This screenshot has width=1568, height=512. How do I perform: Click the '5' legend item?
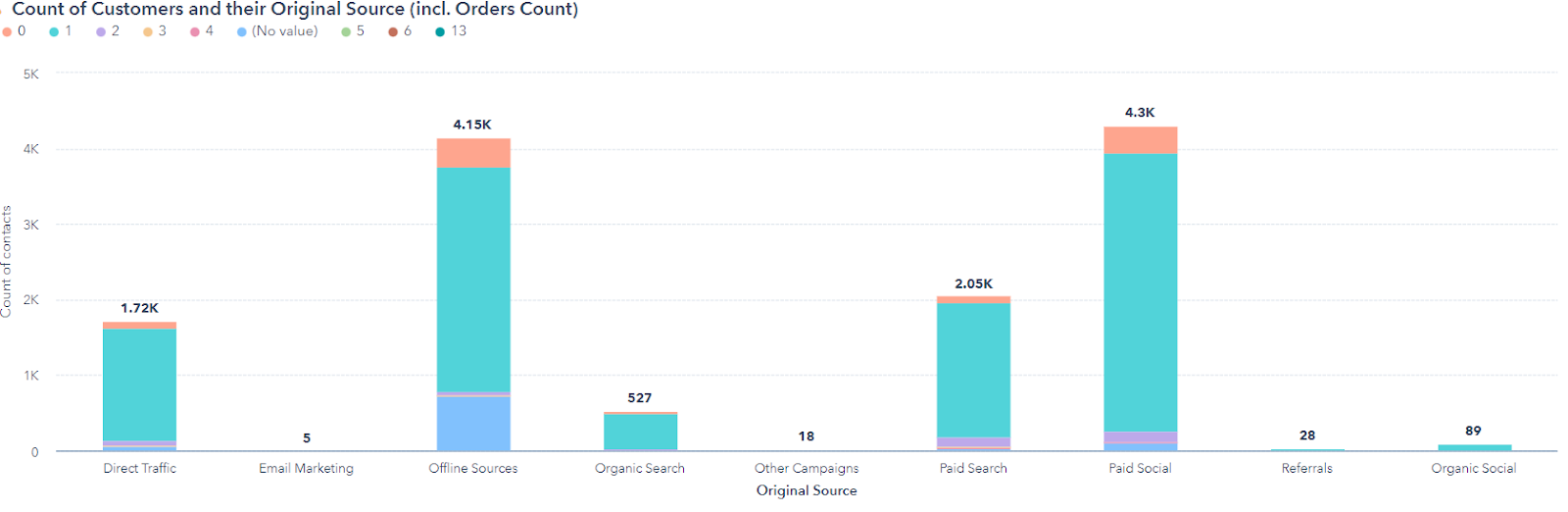353,31
